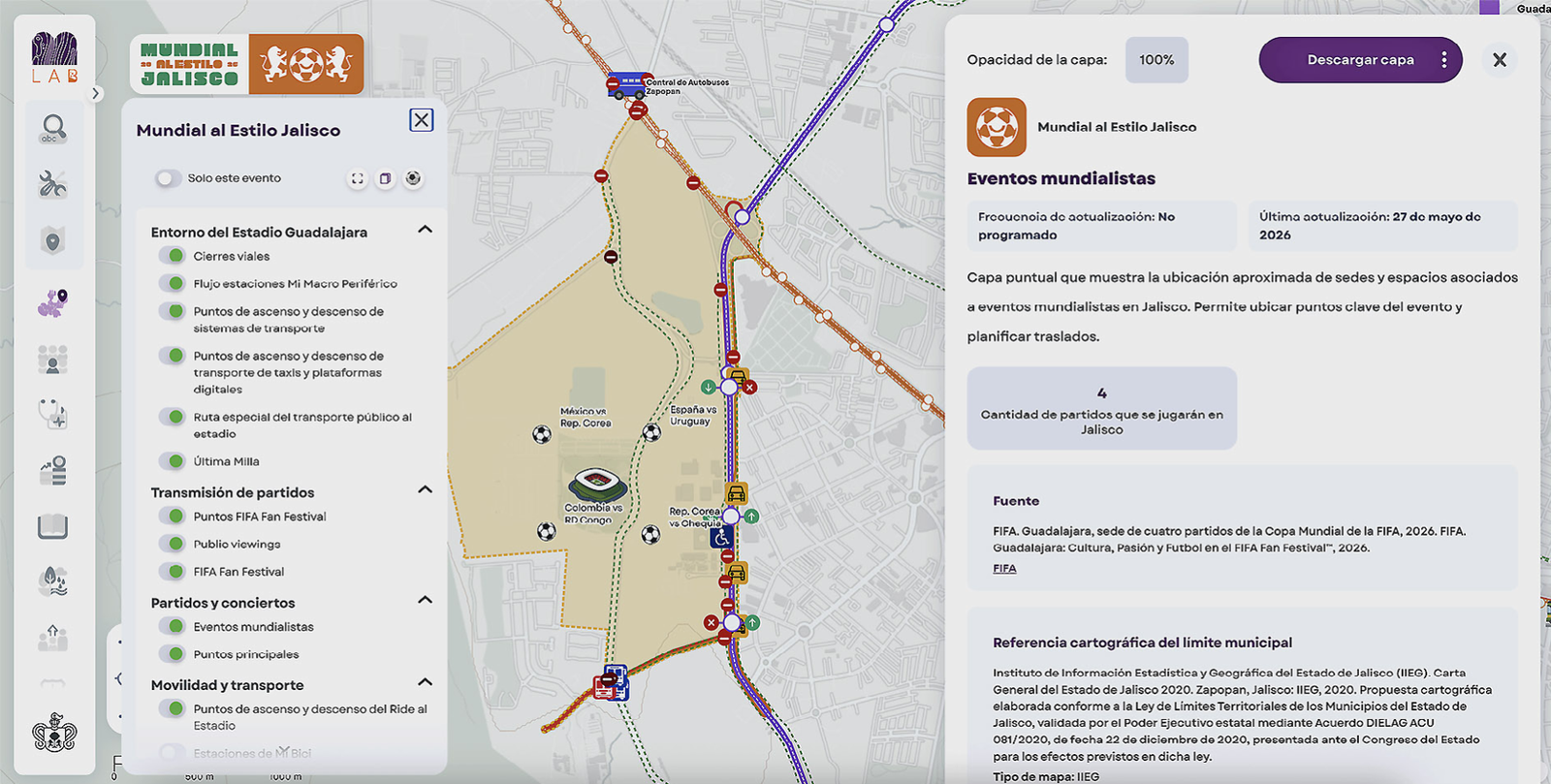
Task: Select the shield location pin icon
Action: pos(53,240)
